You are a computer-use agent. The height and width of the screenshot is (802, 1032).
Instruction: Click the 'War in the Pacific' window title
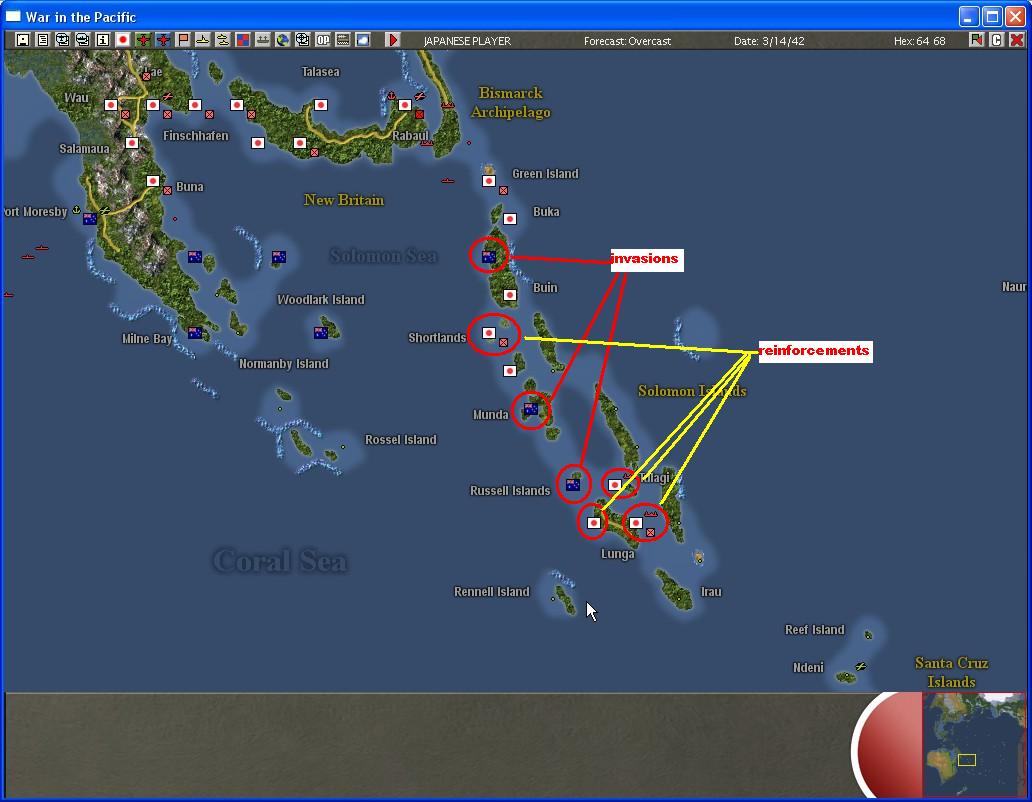coord(81,17)
